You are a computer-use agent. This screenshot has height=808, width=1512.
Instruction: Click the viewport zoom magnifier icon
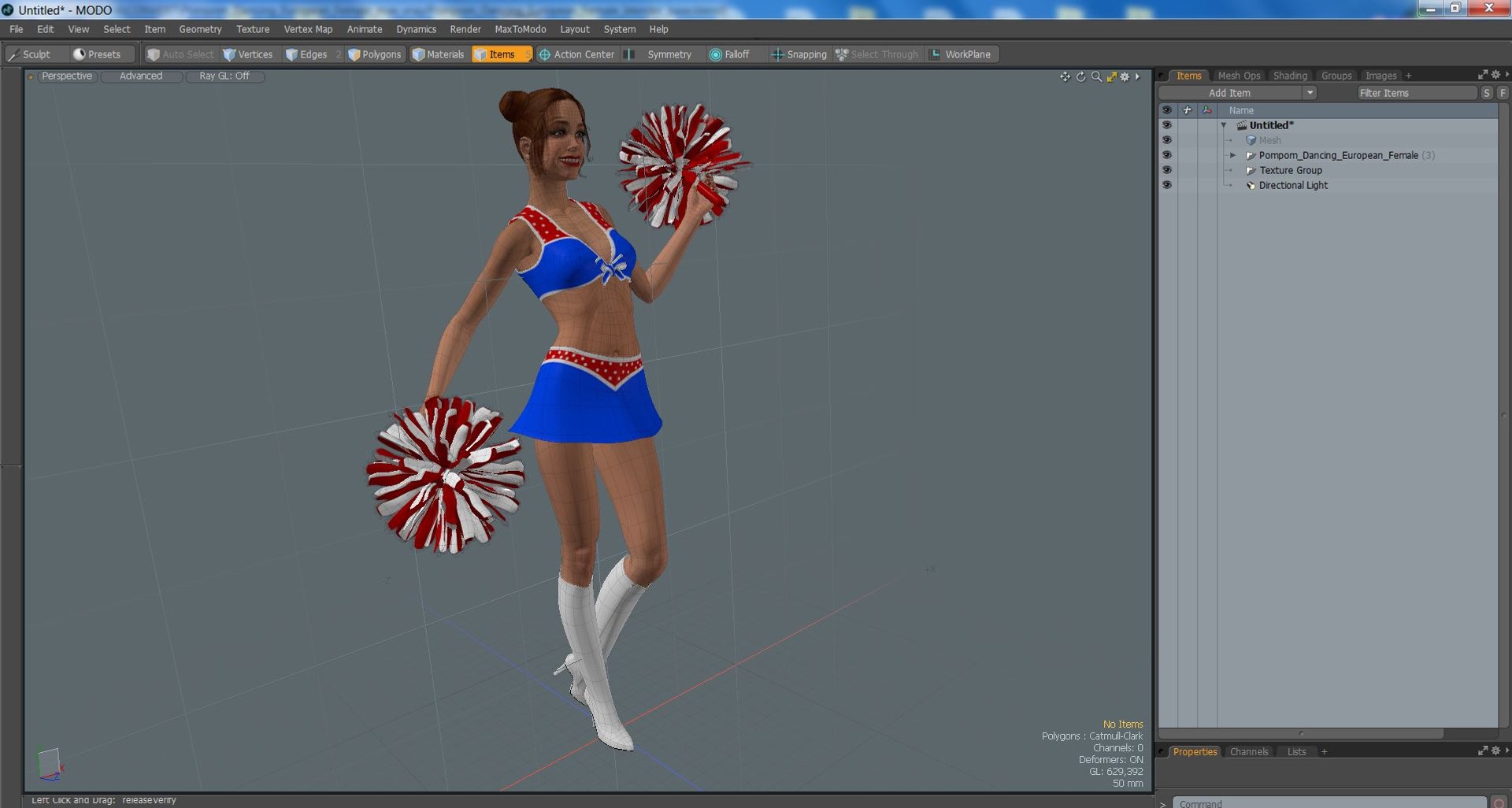click(1096, 76)
